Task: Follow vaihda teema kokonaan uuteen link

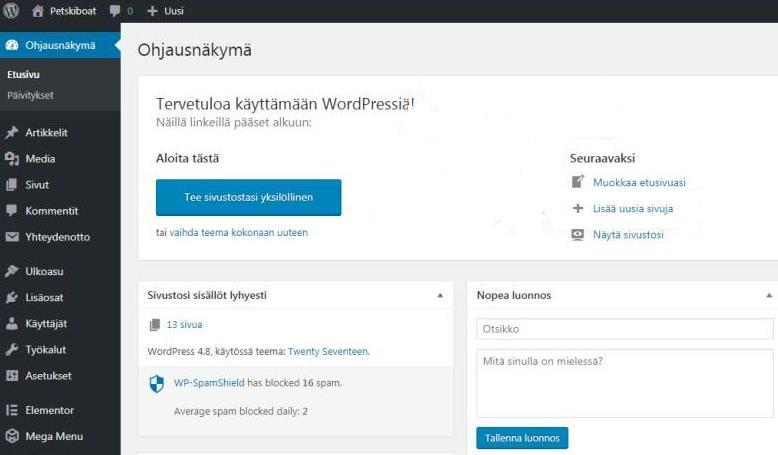Action: pyautogui.click(x=239, y=232)
